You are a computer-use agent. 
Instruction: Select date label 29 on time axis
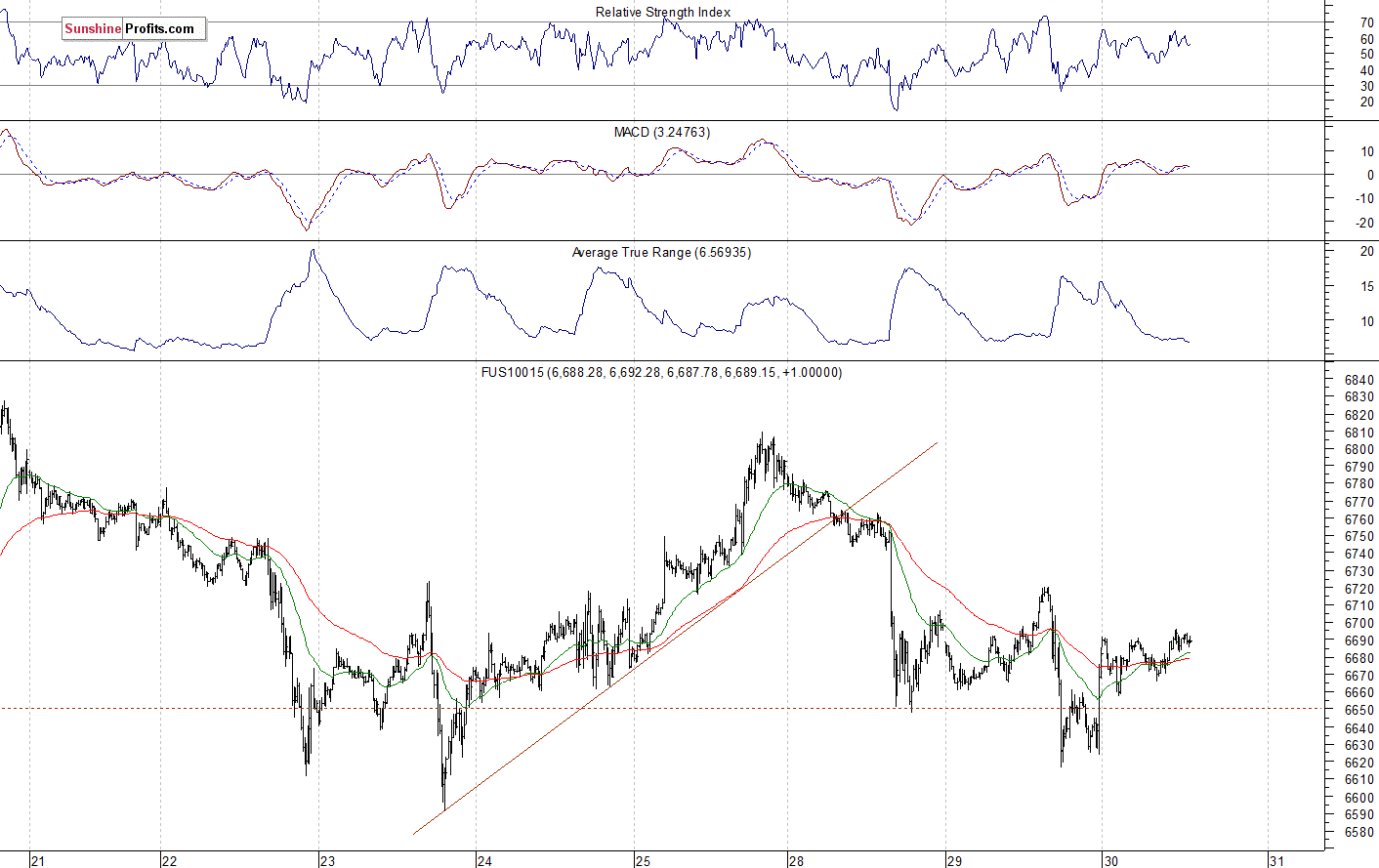coord(954,860)
